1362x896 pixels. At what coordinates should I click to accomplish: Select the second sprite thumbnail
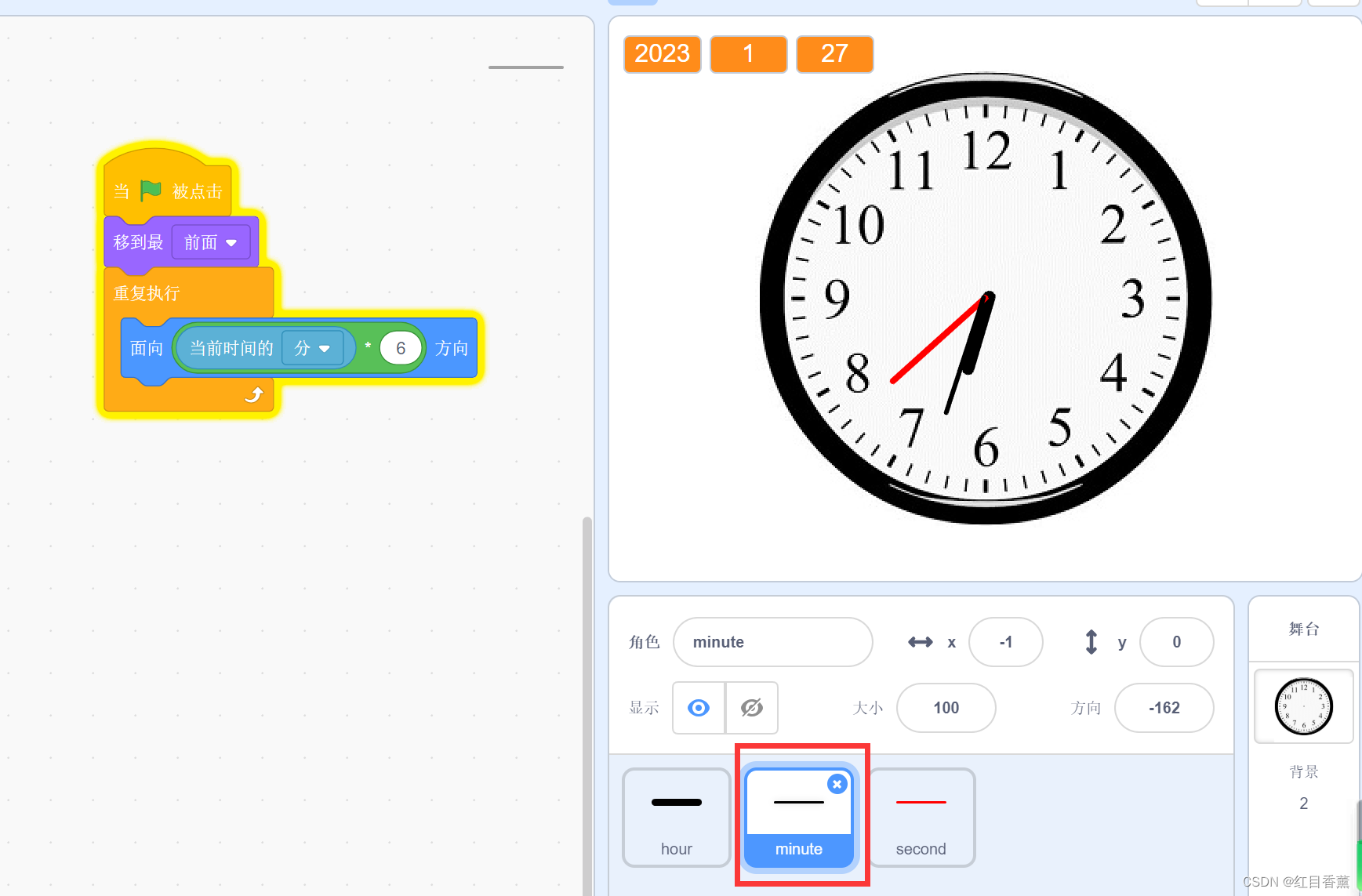[921, 817]
